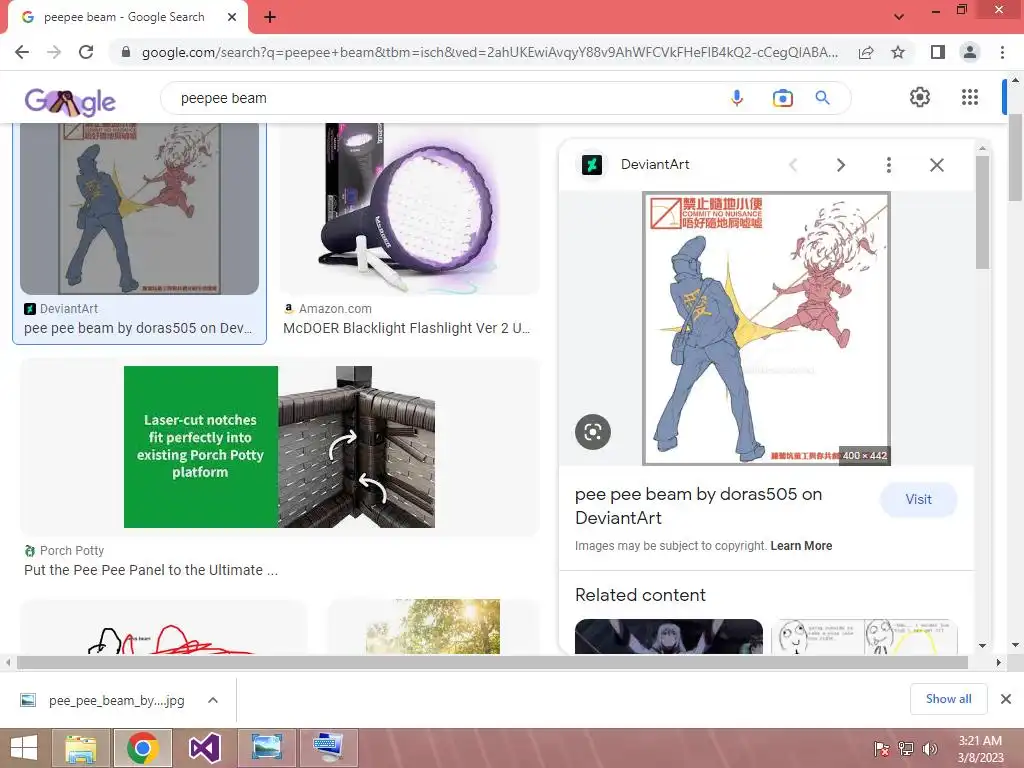
Task: Open the tab search chevron in title bar
Action: tap(899, 16)
